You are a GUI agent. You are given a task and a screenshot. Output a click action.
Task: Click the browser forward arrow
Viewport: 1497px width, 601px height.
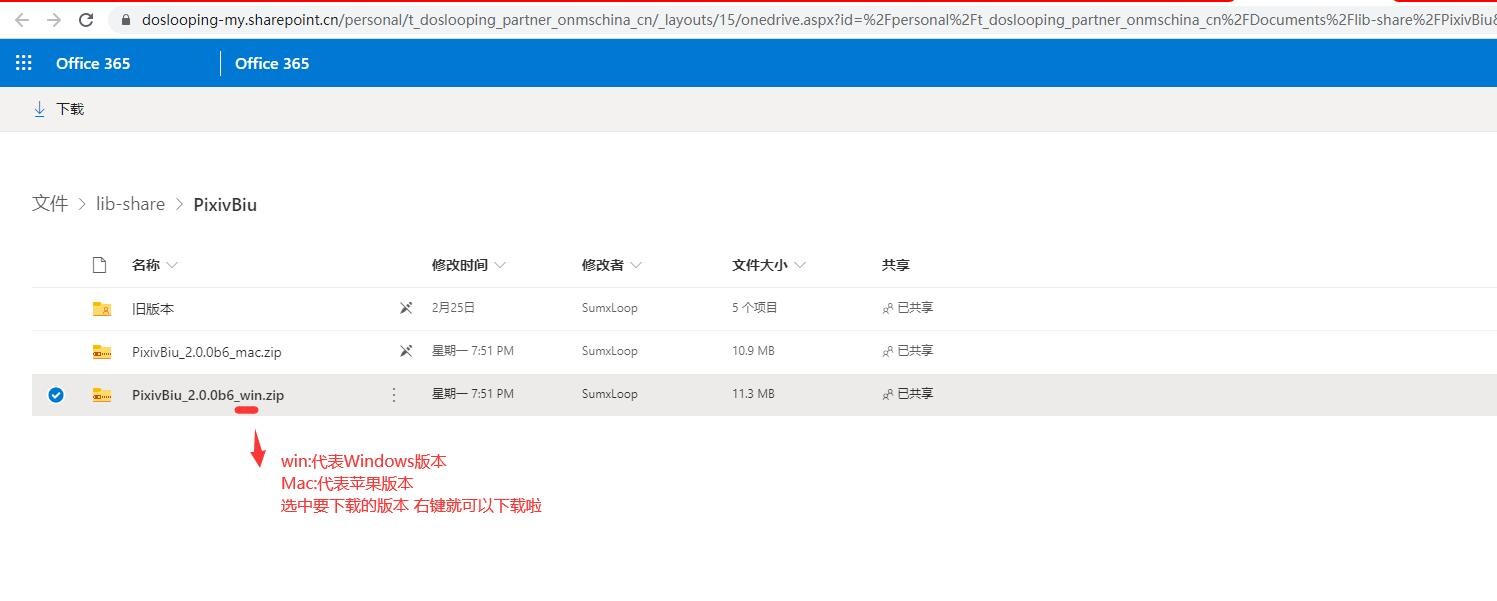point(54,20)
